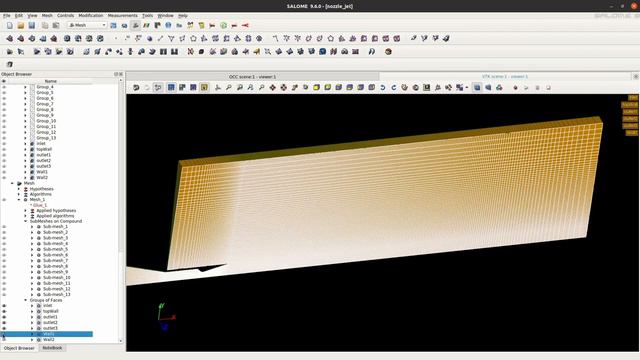Toggle visibility eye of Mesh_1
The width and height of the screenshot is (640, 360).
click(4, 200)
